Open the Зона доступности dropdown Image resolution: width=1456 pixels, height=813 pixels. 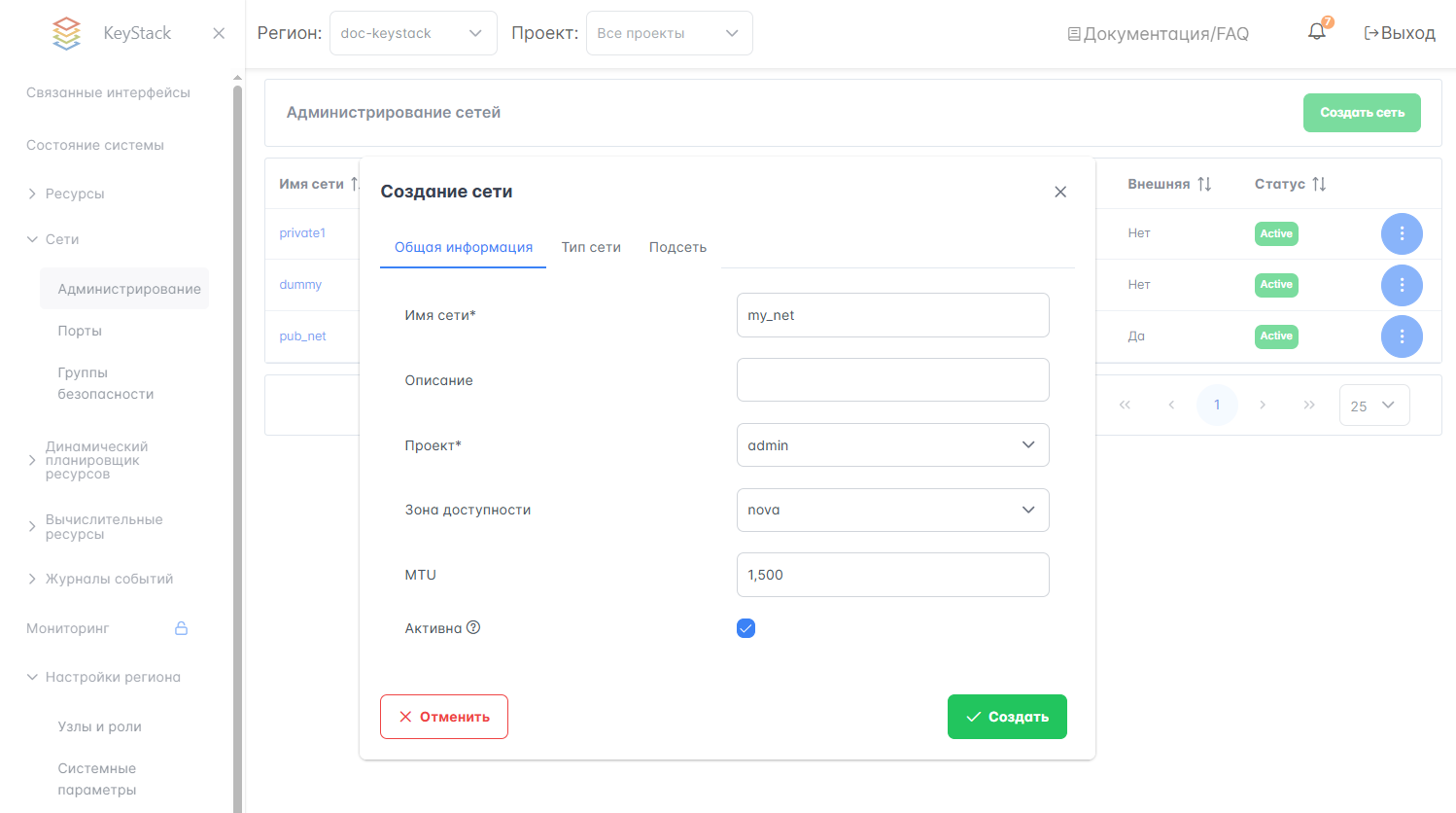892,511
